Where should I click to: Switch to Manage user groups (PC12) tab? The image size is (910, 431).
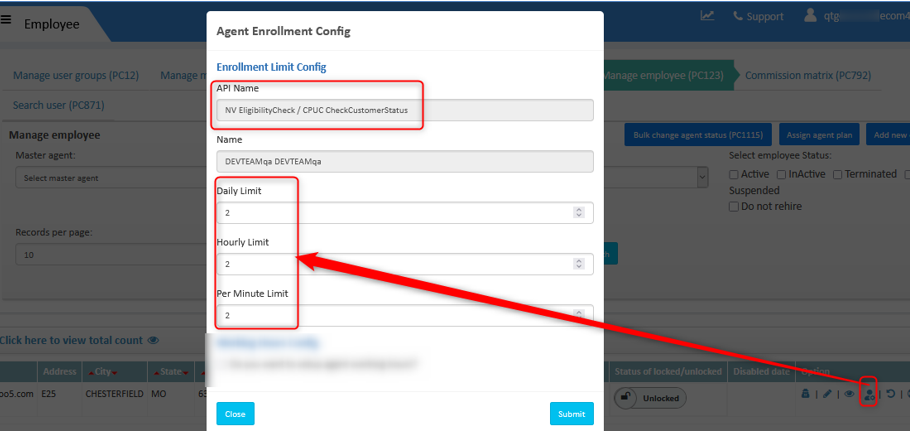pyautogui.click(x=76, y=75)
